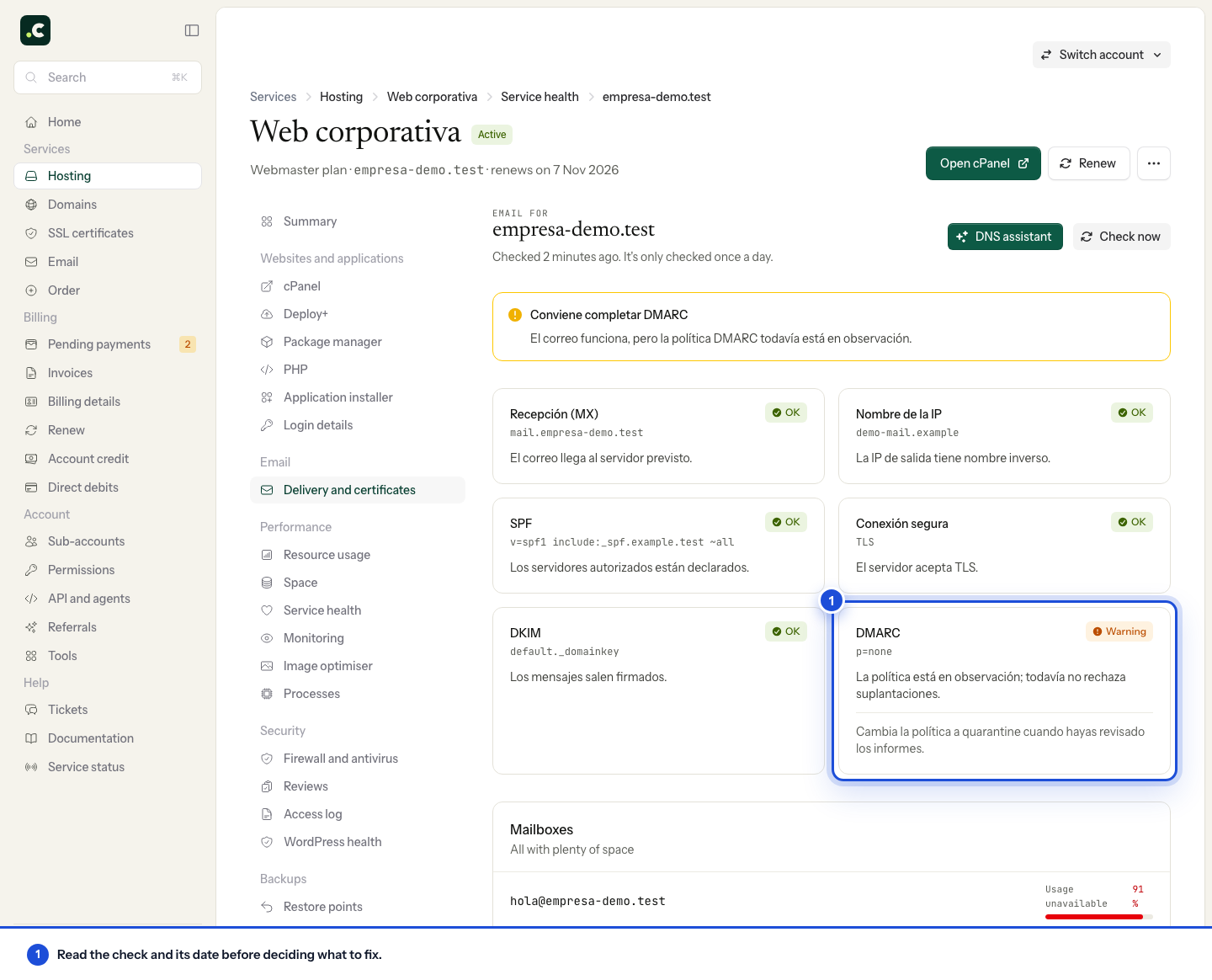Click the hola@empresa-demo.test mailbox usage bar
This screenshot has width=1212, height=980.
[x=1099, y=917]
